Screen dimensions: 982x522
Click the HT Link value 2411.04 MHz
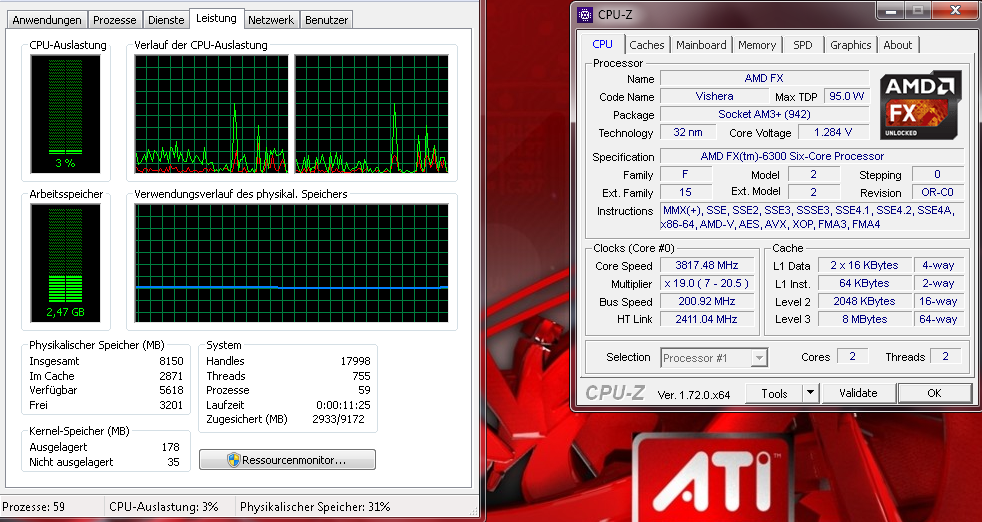(x=707, y=319)
